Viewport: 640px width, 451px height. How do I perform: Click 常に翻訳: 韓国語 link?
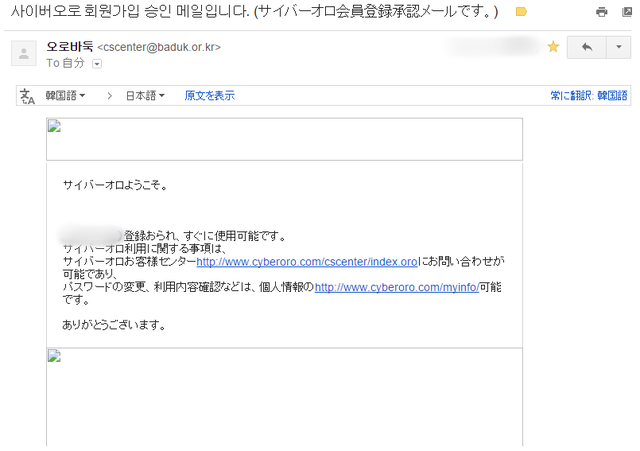point(589,96)
